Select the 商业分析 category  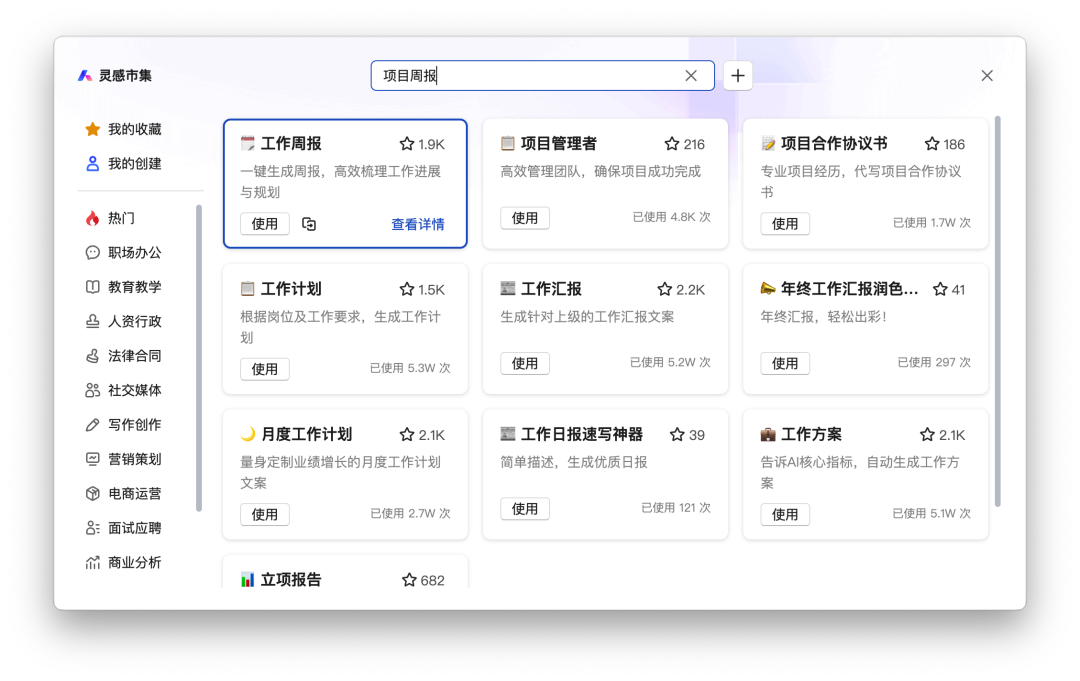123,563
